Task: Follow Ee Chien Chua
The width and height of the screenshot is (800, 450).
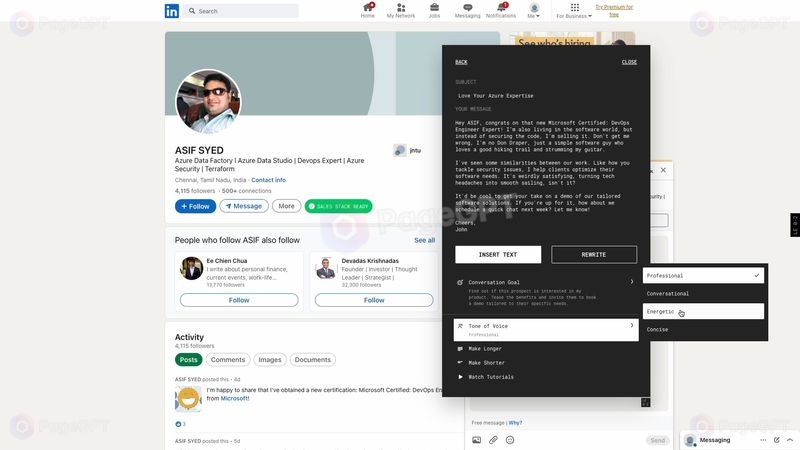Action: click(239, 300)
